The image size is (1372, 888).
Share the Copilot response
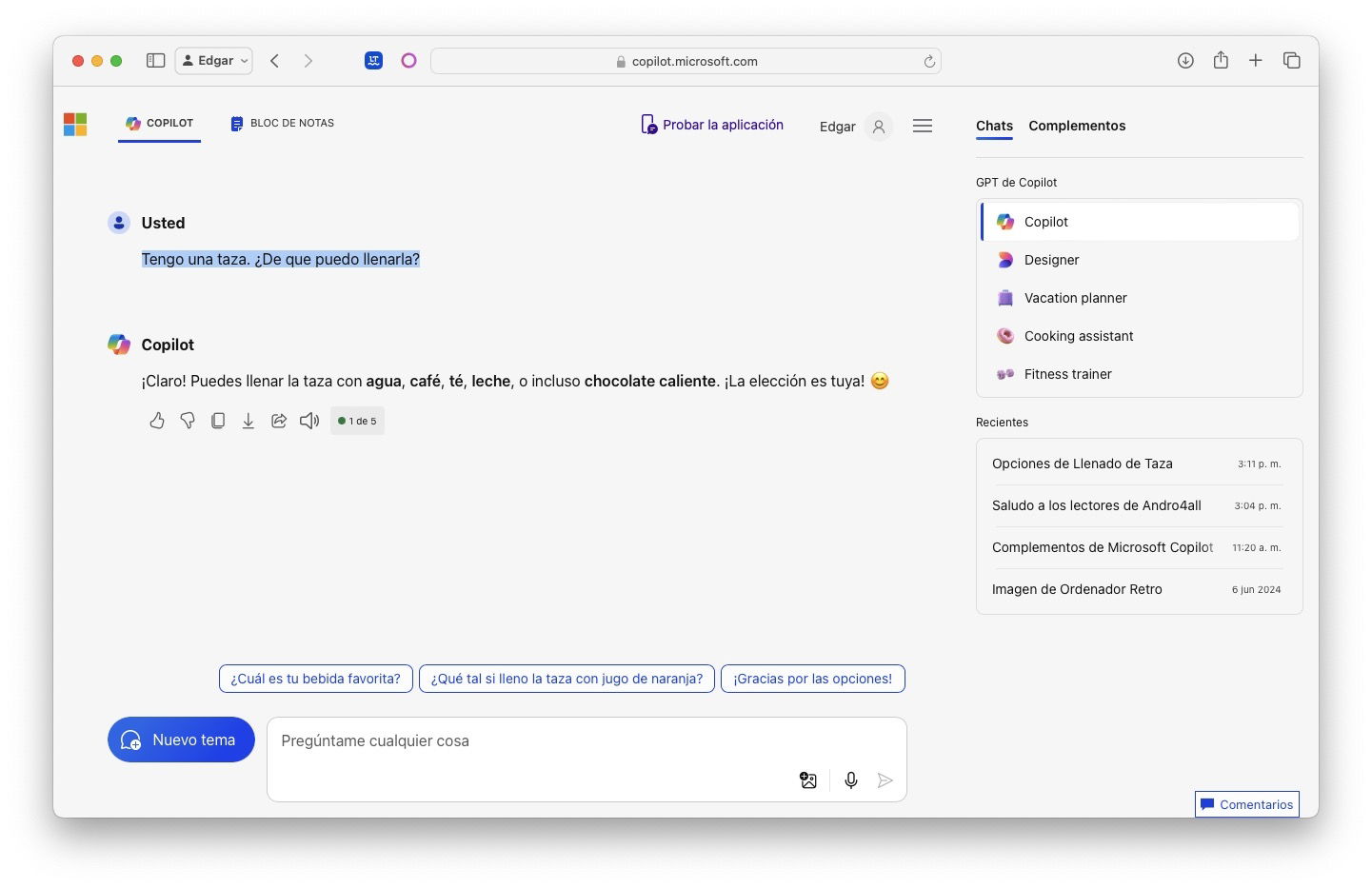279,421
